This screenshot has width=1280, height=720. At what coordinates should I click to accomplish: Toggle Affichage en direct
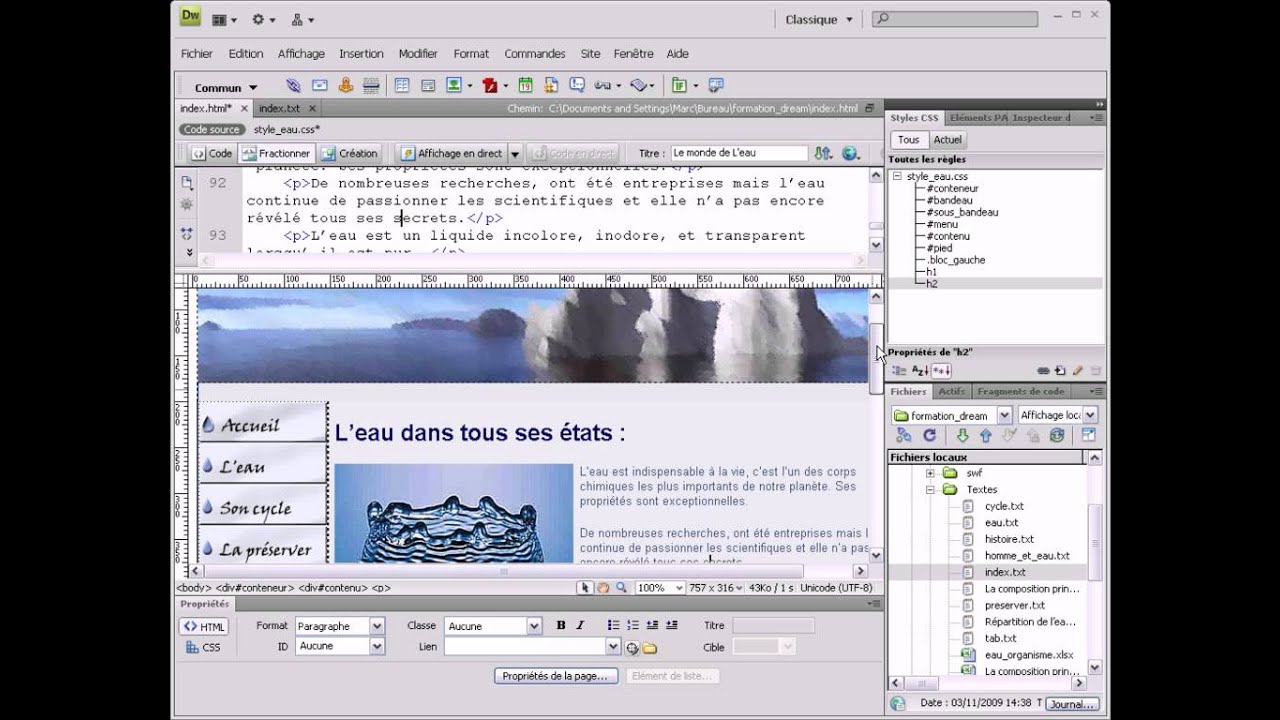(451, 153)
